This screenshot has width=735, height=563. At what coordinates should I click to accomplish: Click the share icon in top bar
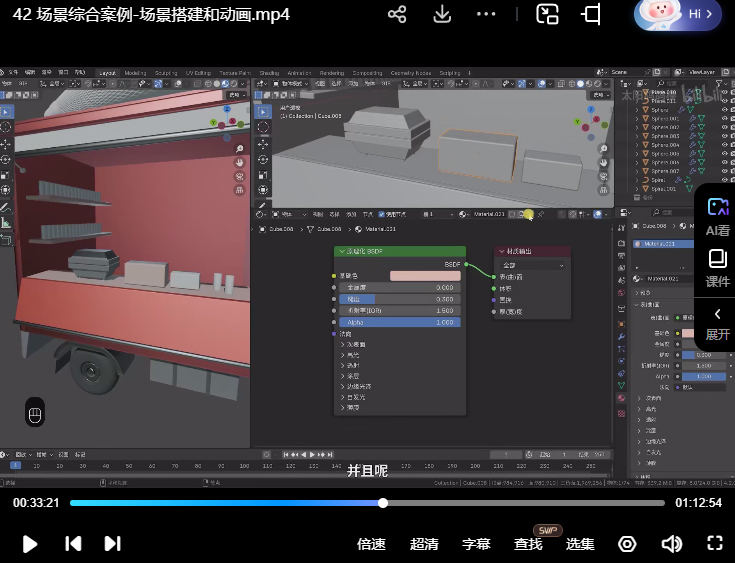(x=397, y=14)
